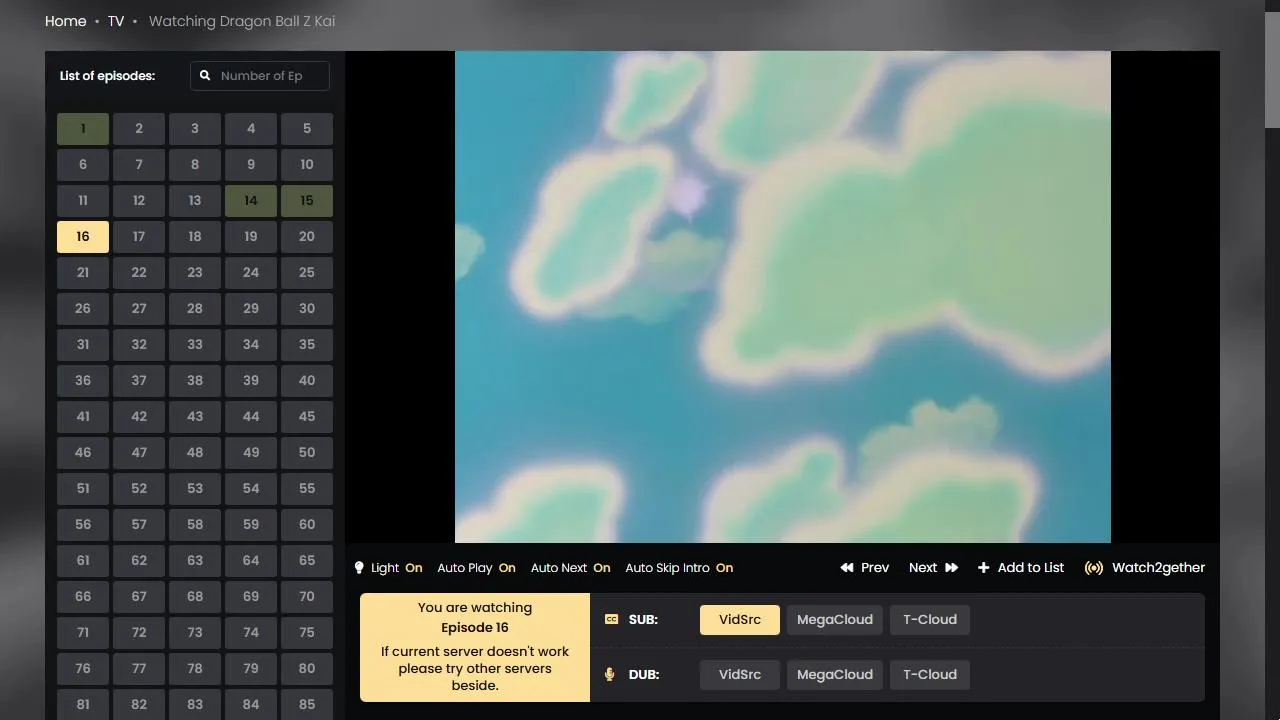Open episode 39

[x=251, y=380]
